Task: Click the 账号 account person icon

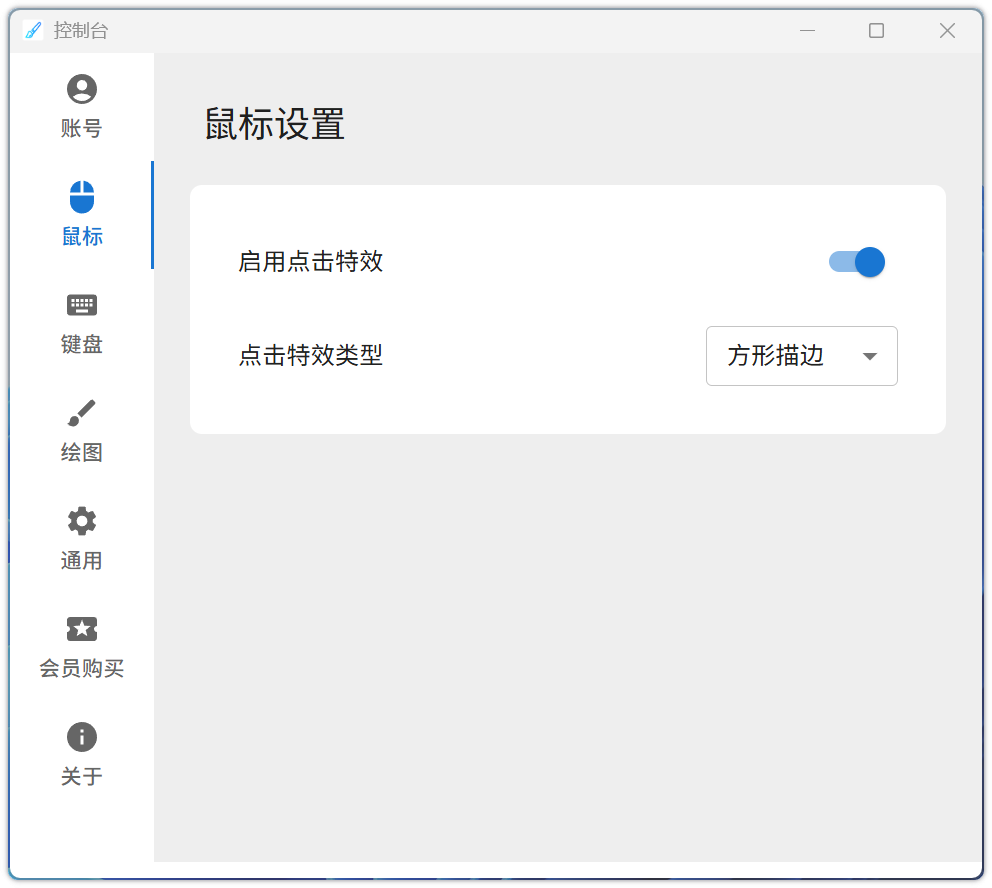Action: (x=82, y=89)
